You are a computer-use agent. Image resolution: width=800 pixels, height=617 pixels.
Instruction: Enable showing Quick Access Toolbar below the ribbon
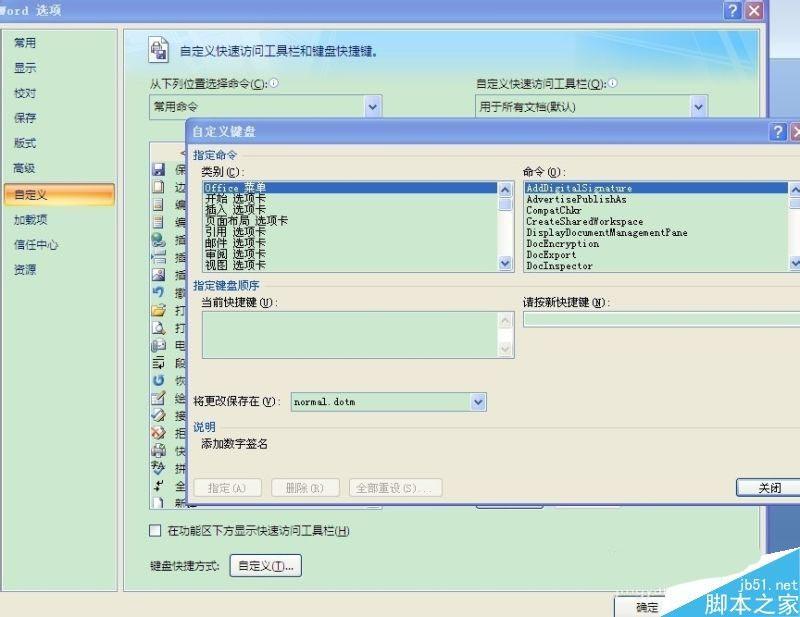coord(156,531)
